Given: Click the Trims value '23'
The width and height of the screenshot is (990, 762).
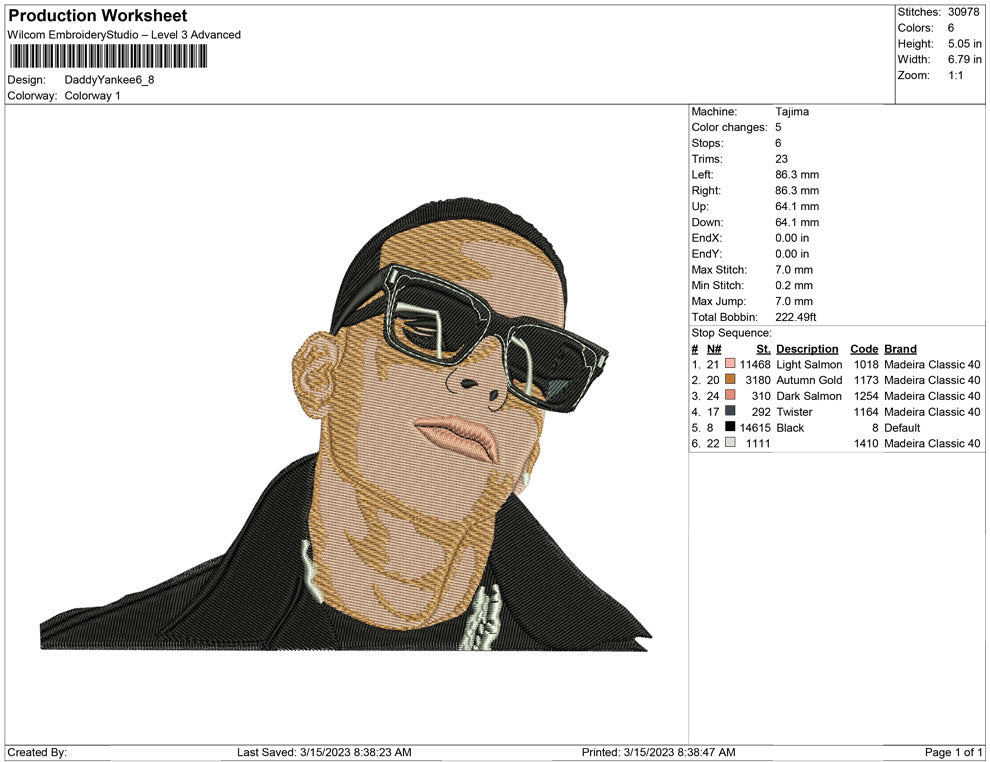Looking at the screenshot, I should click(782, 159).
